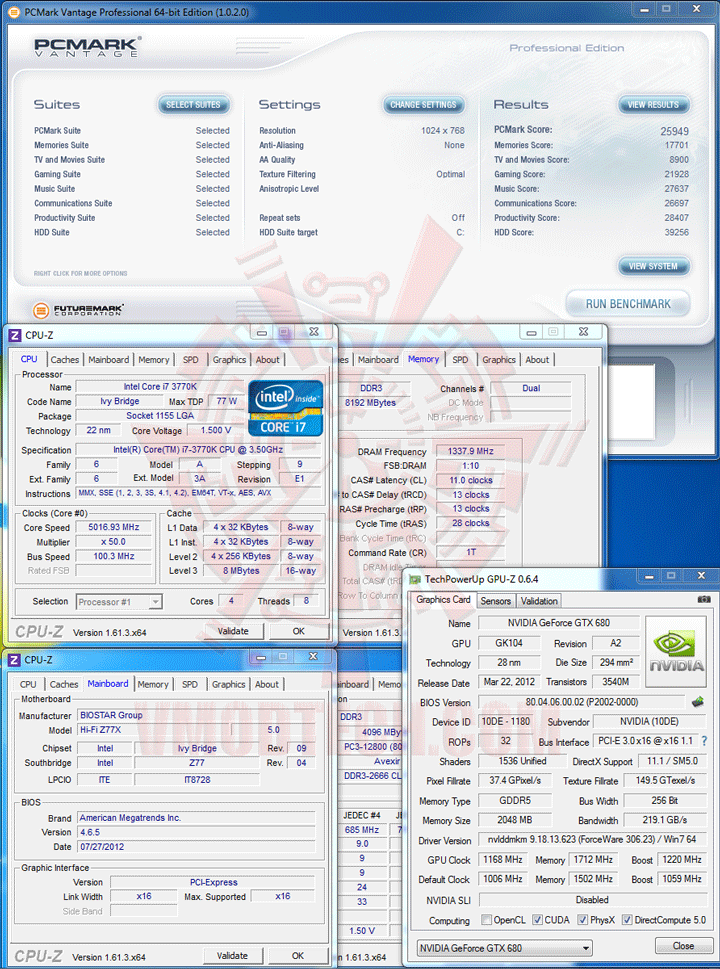This screenshot has width=720, height=969.
Task: Click the Memory tab in background CPU-Z memory window
Action: [x=423, y=359]
